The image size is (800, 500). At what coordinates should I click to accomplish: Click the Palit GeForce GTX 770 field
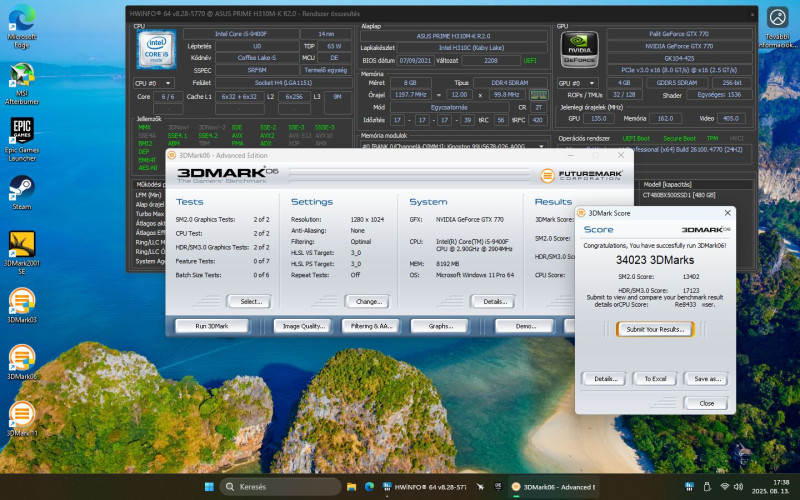[679, 34]
